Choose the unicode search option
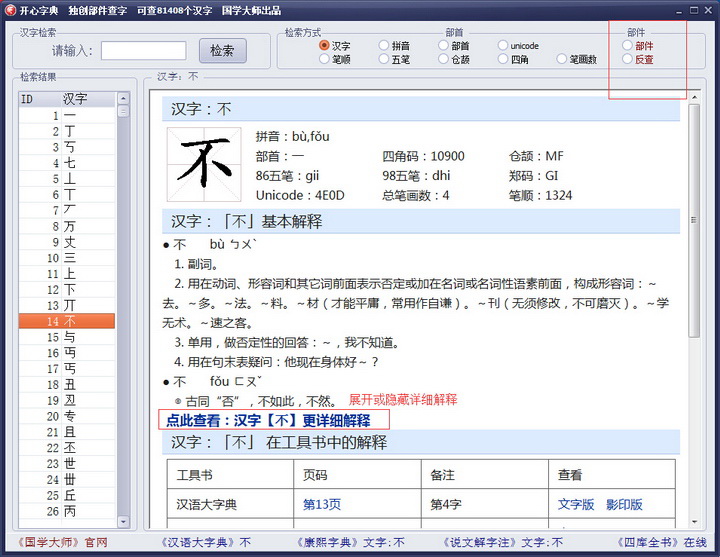This screenshot has width=720, height=557. click(x=503, y=46)
